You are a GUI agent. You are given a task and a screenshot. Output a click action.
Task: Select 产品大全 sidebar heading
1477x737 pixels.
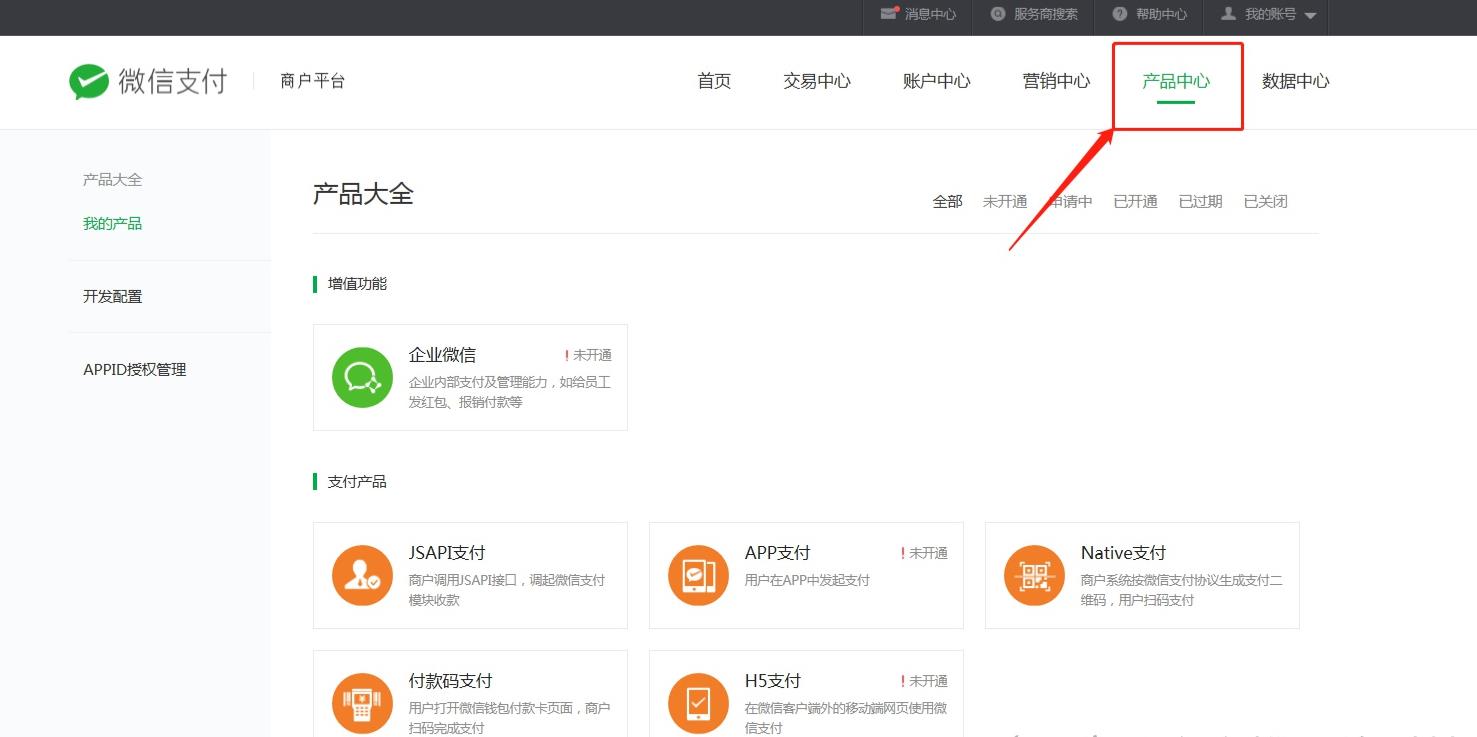[112, 179]
